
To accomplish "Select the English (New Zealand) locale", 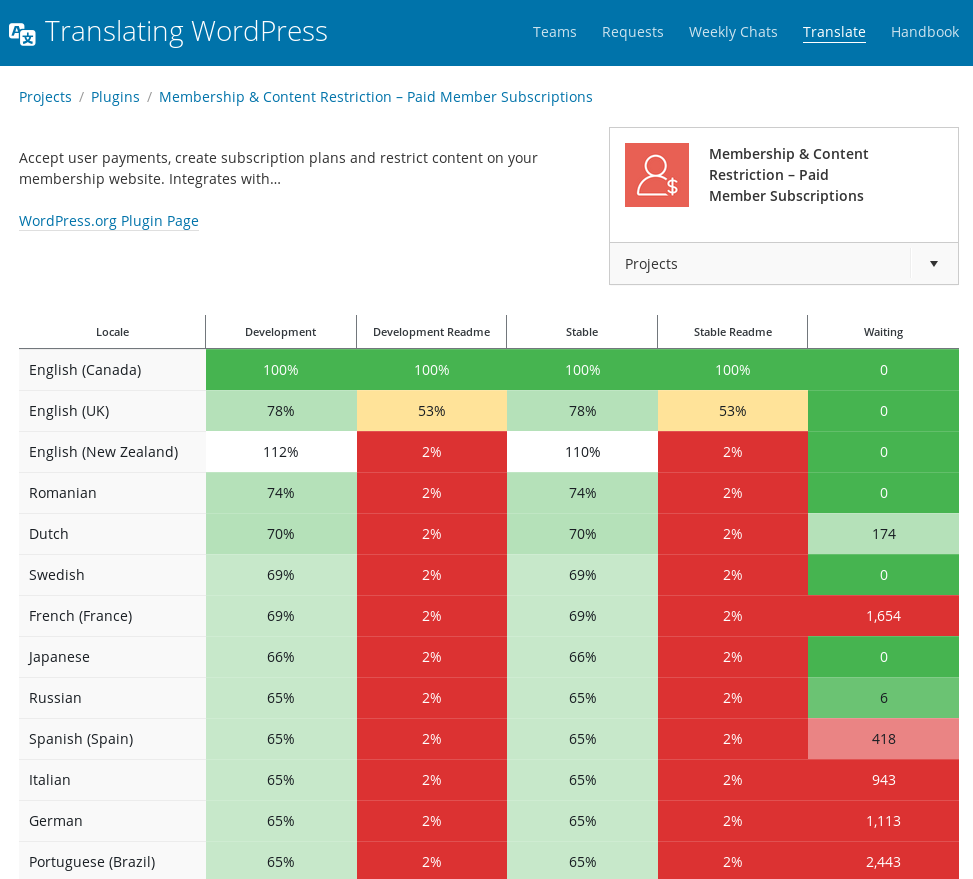I will 104,452.
